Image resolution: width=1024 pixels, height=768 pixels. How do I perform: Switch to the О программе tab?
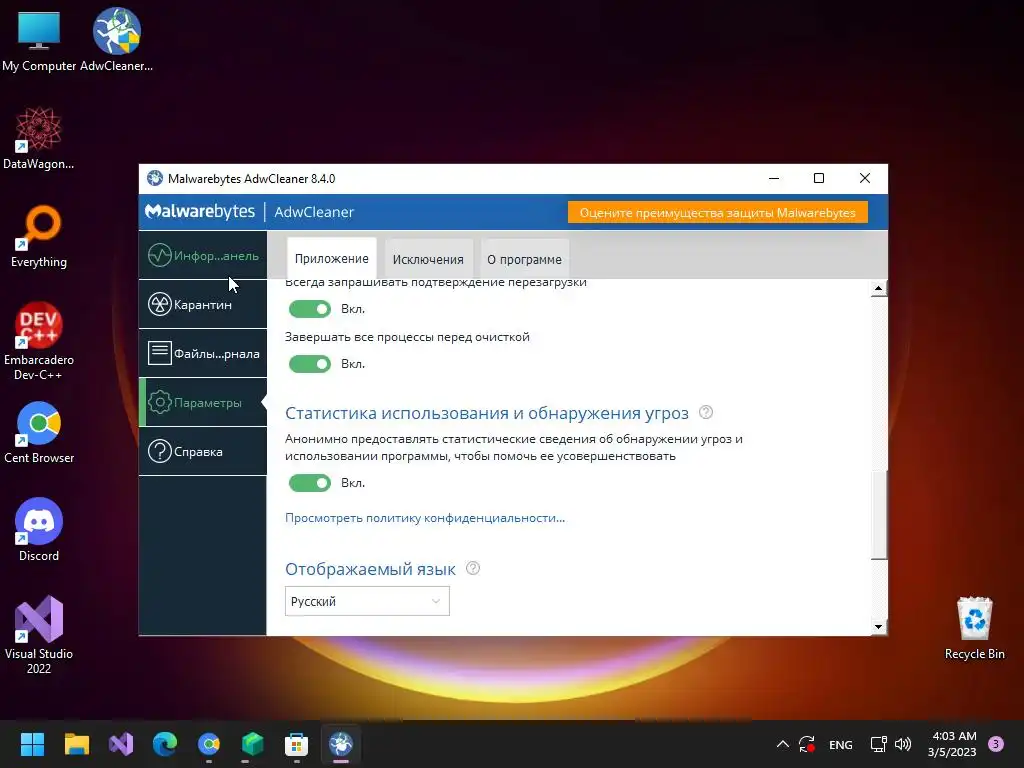point(524,259)
